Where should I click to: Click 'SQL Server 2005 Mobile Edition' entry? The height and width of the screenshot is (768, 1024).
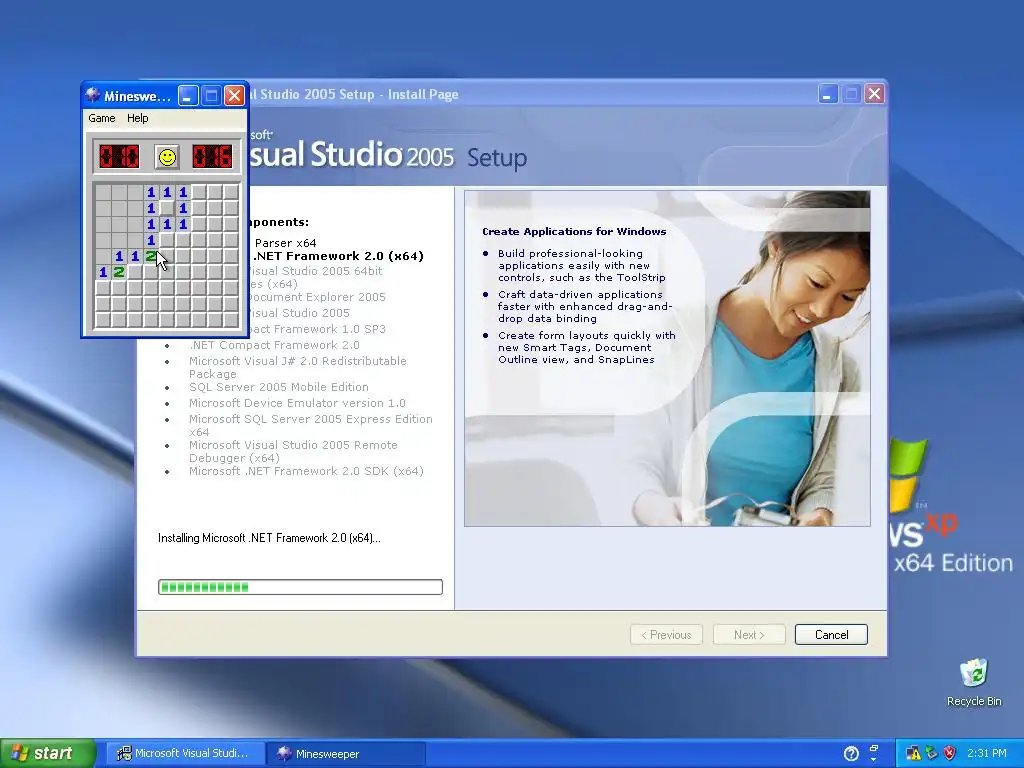pyautogui.click(x=279, y=387)
